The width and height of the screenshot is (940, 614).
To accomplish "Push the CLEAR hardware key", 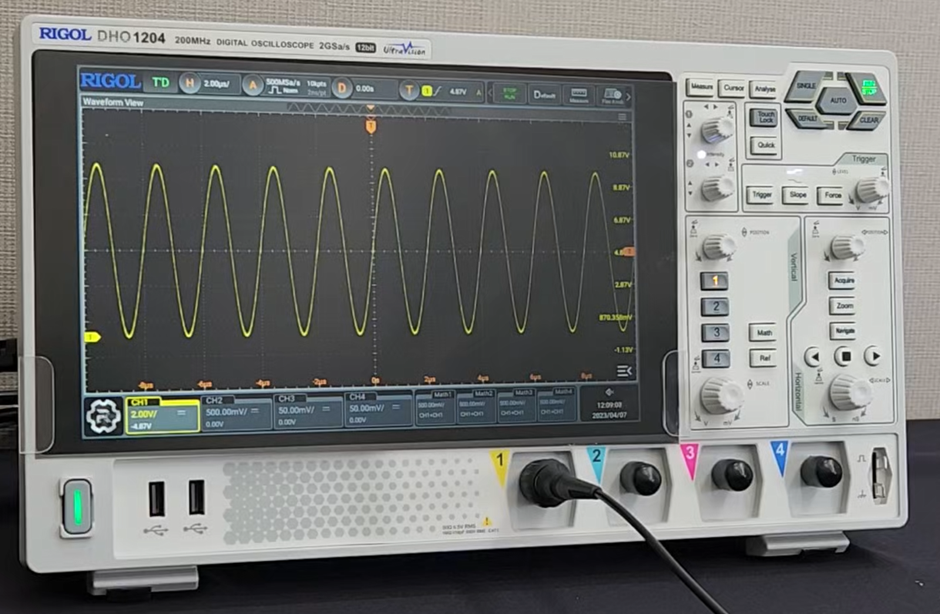I will 867,121.
